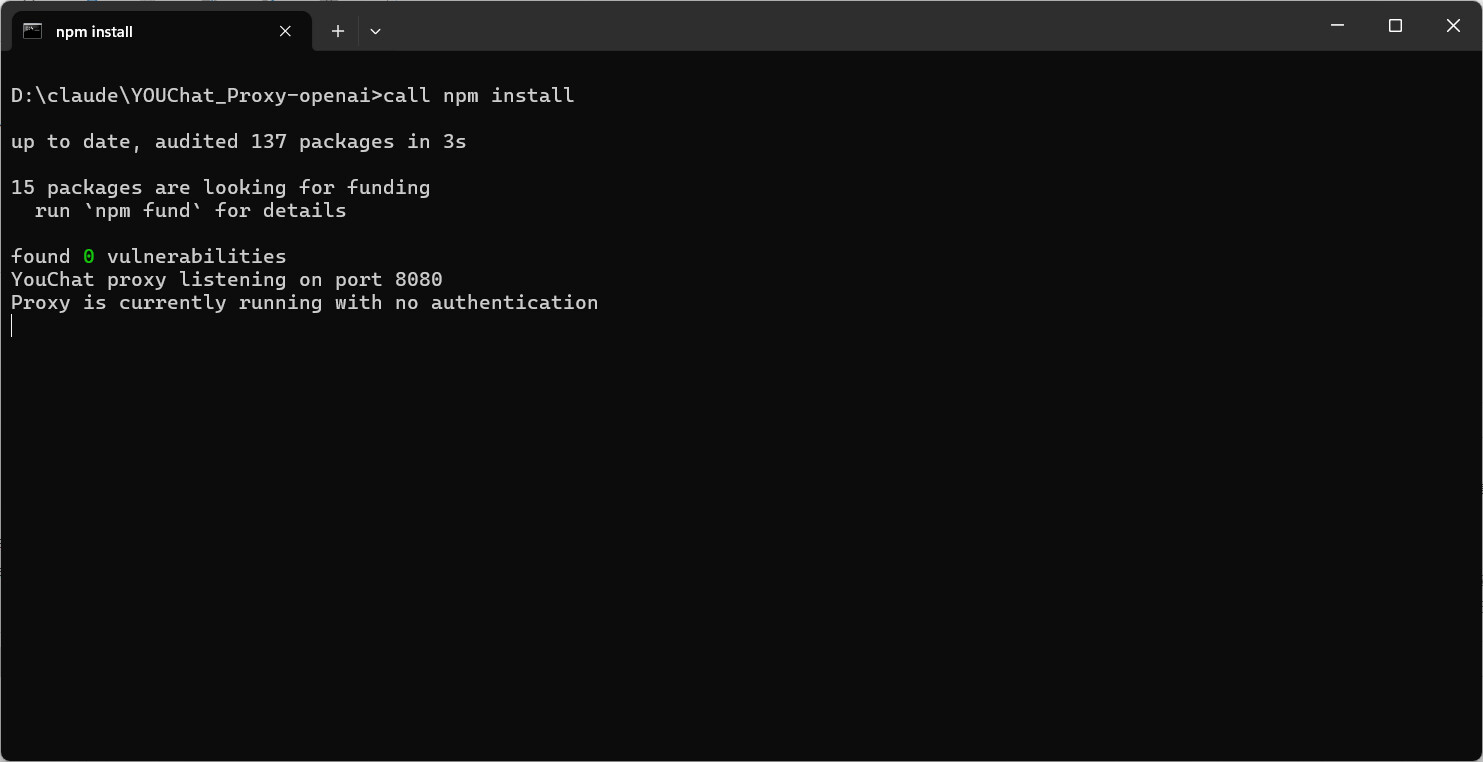1483x762 pixels.
Task: Click the terminal icon on the tab
Action: click(x=33, y=31)
